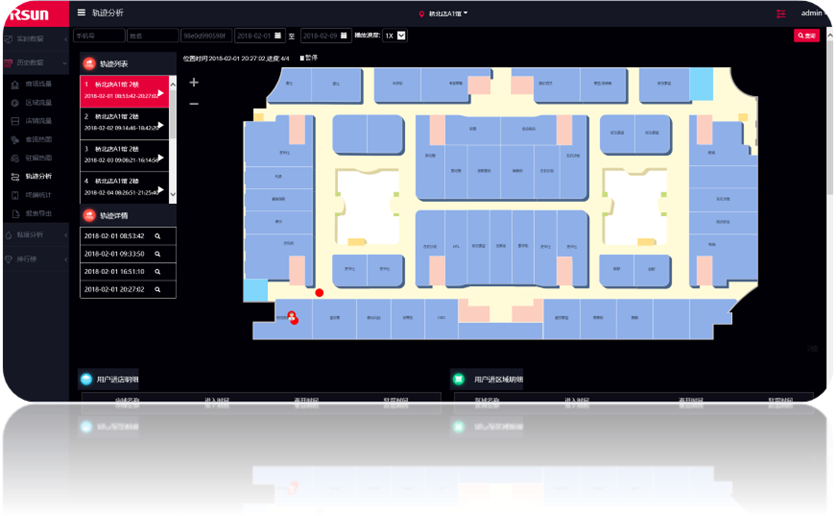Select 轨迹分析 in the sidebar menu

(34, 176)
